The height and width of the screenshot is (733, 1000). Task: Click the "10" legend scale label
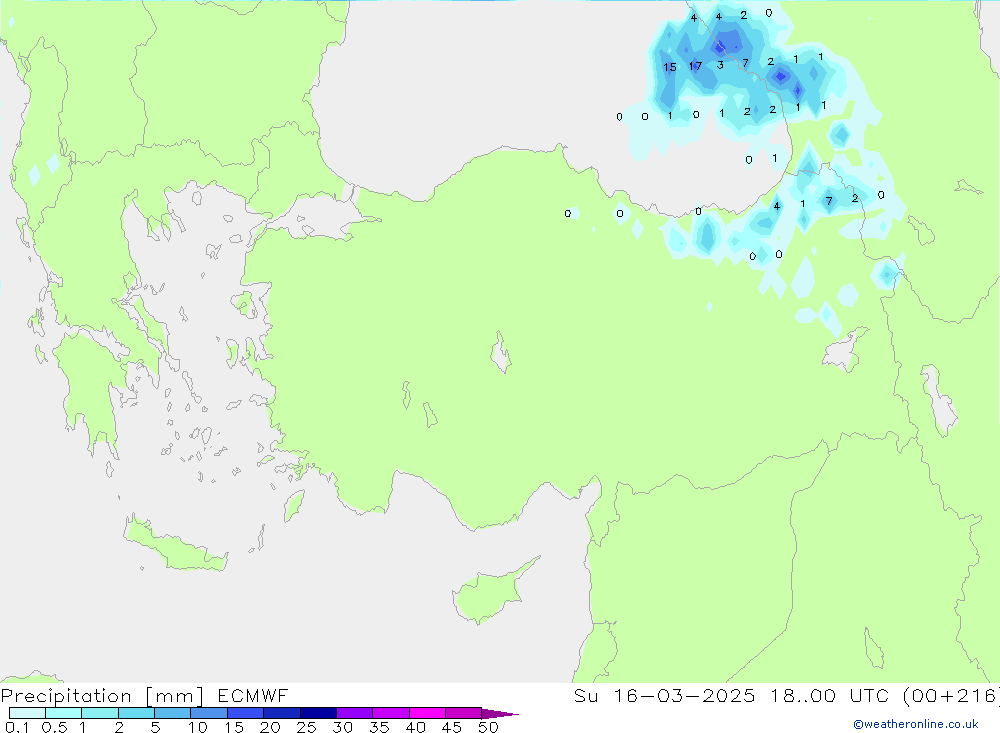(198, 727)
